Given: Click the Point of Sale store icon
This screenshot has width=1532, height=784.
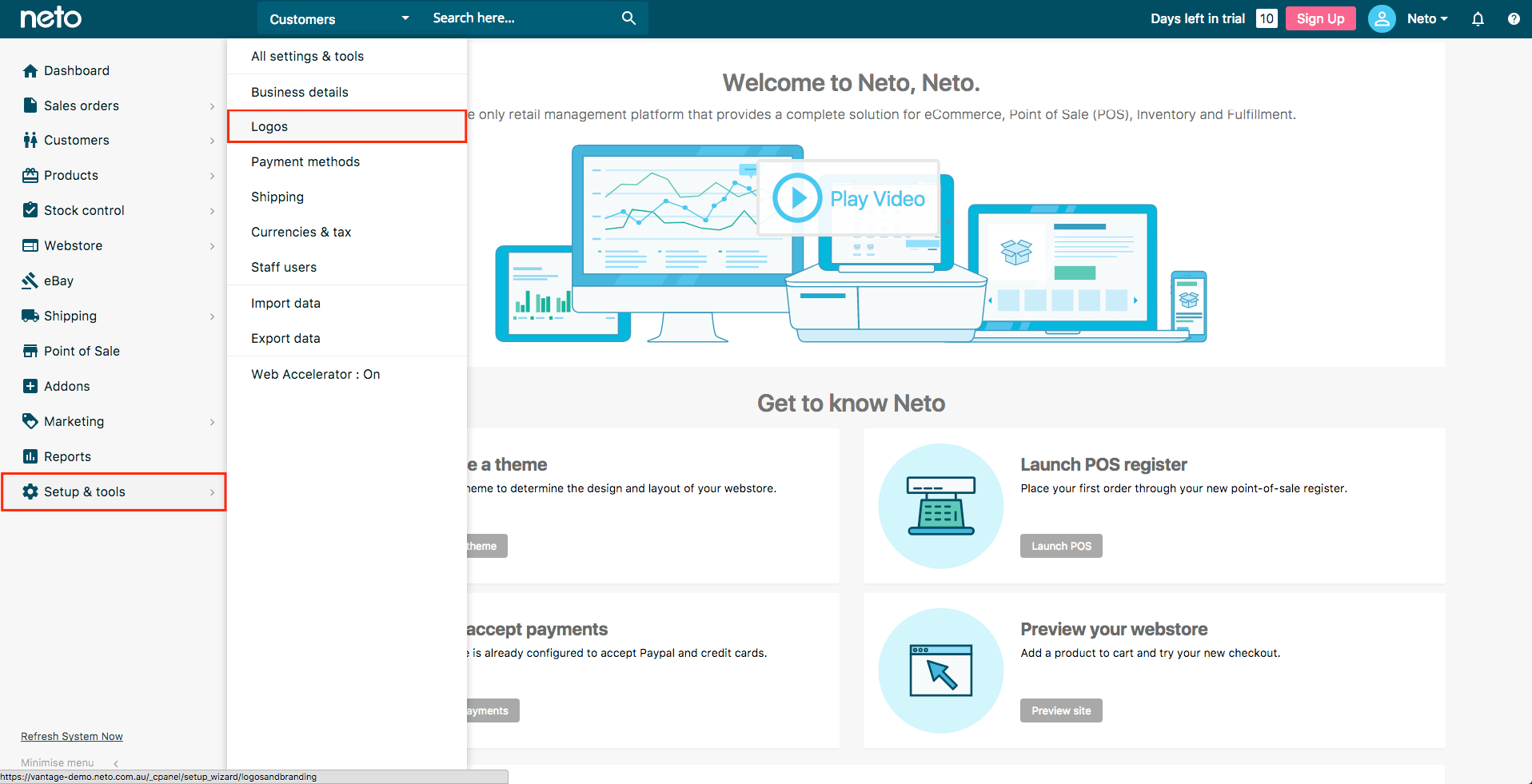Looking at the screenshot, I should (x=30, y=351).
